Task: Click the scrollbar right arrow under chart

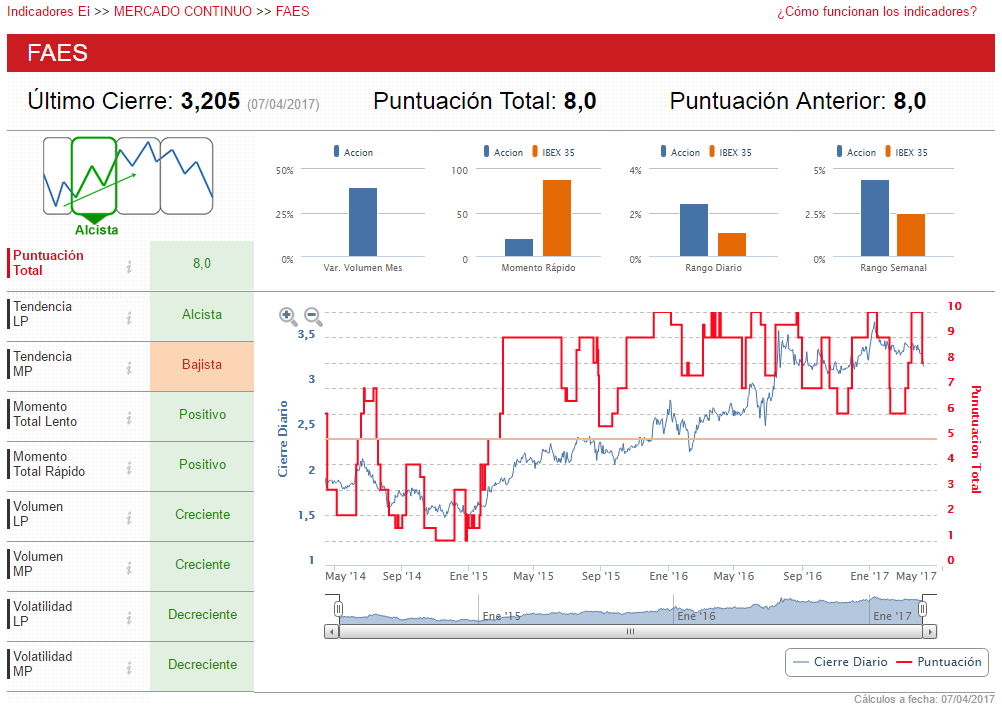Action: pos(930,632)
